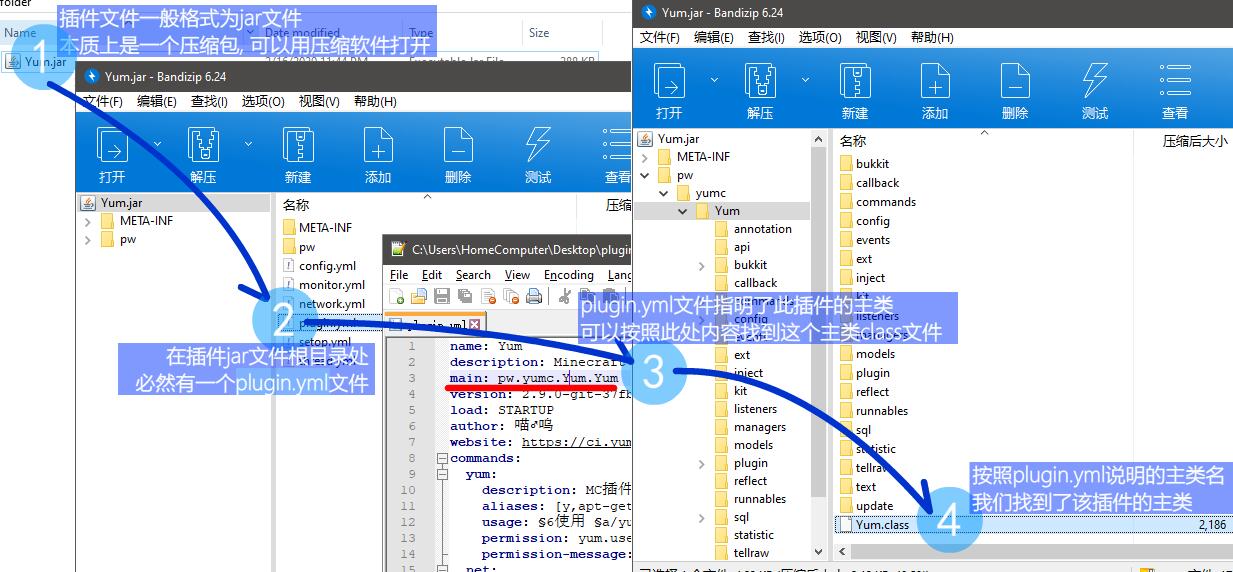Click Notepad++ Save All toolbar icon

465,296
